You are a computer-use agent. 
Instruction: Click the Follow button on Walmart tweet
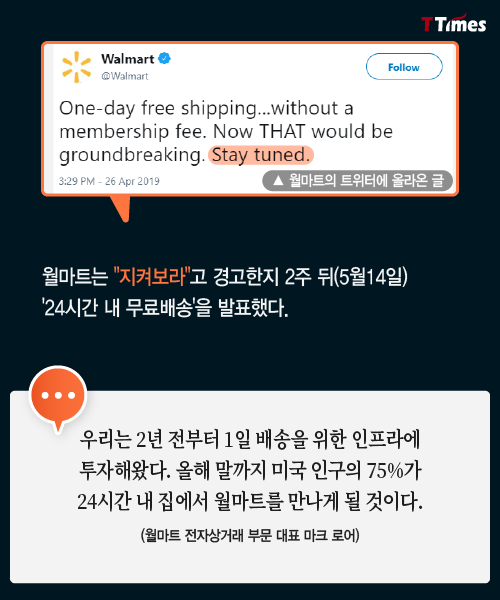pos(404,67)
